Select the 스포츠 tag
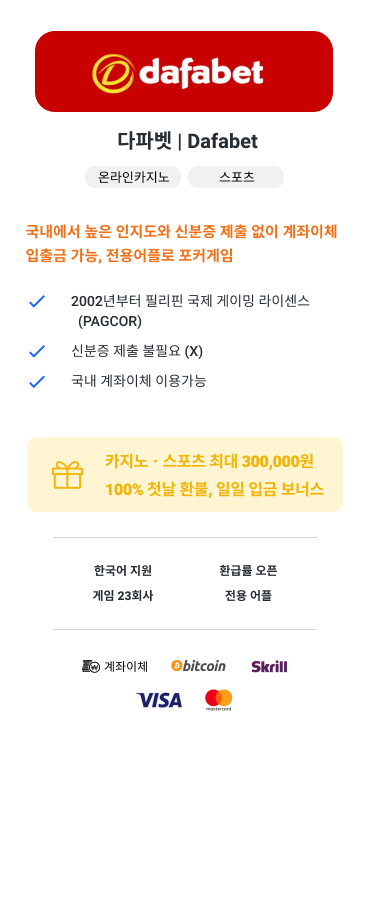Image resolution: width=370 pixels, height=902 pixels. [x=236, y=177]
